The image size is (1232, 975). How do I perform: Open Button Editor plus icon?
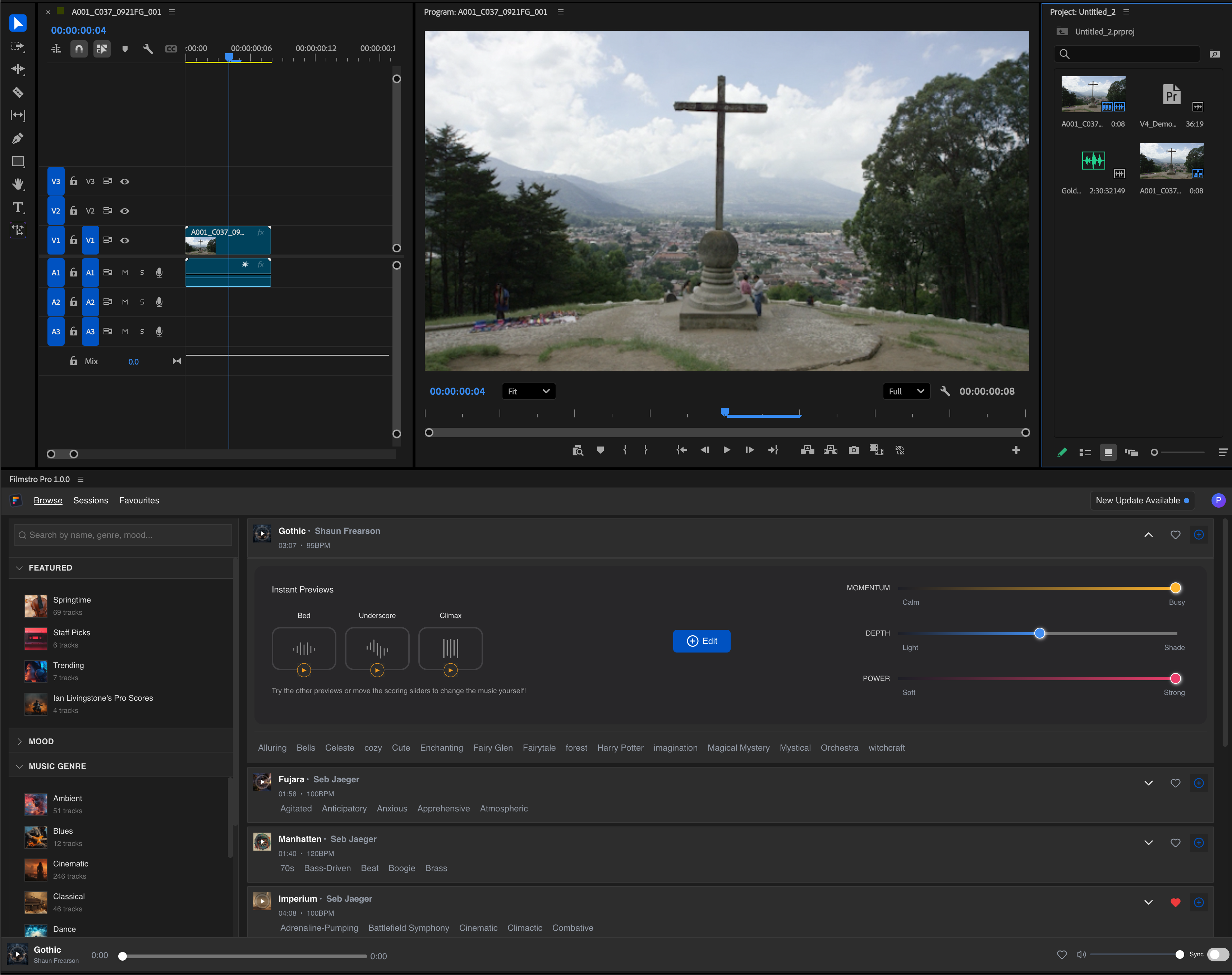(1016, 450)
